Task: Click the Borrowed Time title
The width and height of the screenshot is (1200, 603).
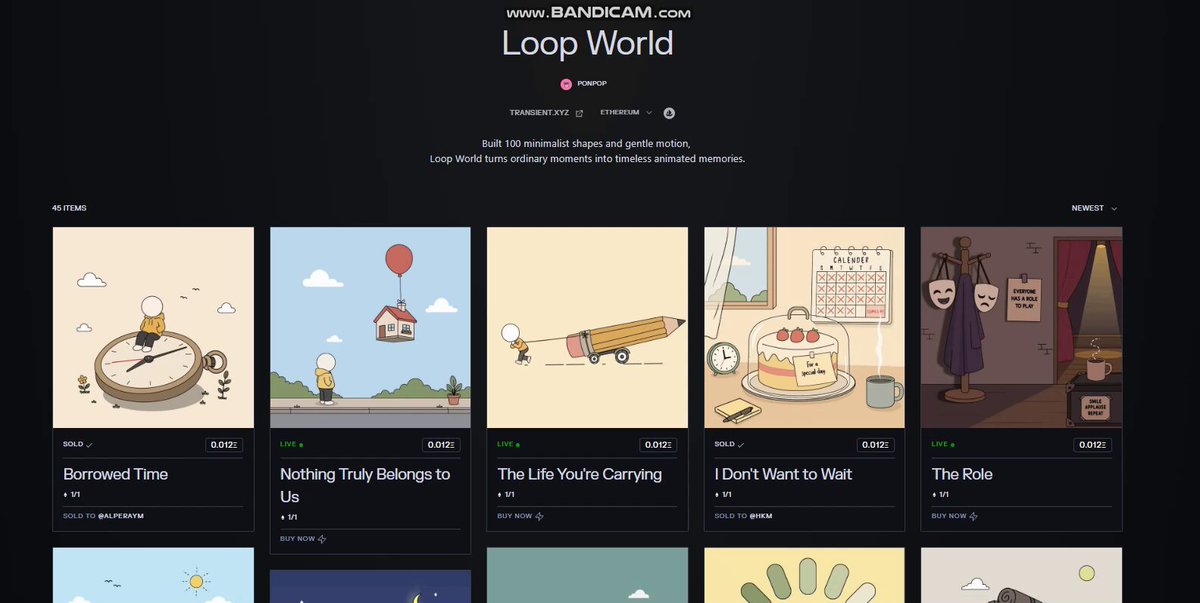Action: (x=116, y=474)
